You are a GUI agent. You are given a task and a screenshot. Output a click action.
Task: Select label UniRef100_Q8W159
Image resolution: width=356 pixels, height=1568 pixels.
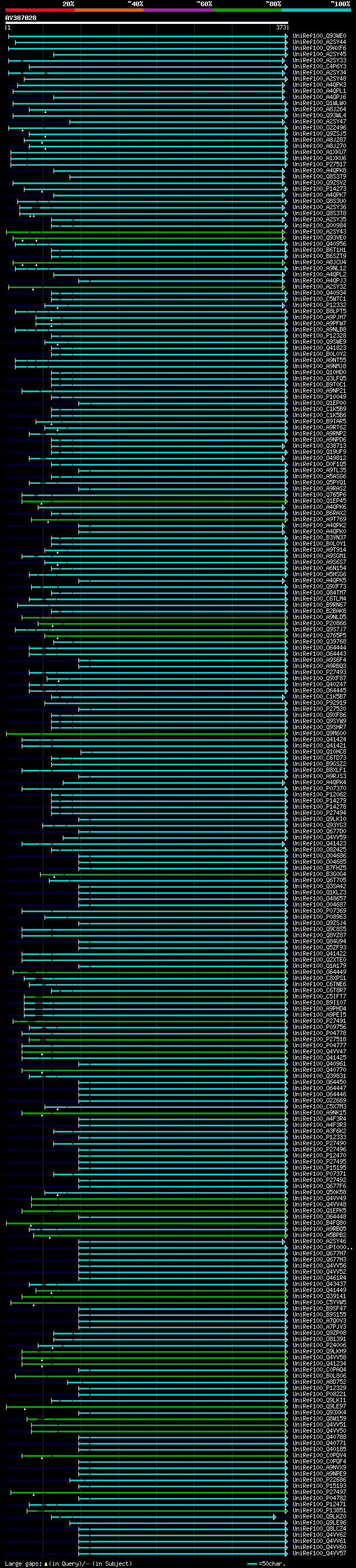click(x=319, y=1419)
